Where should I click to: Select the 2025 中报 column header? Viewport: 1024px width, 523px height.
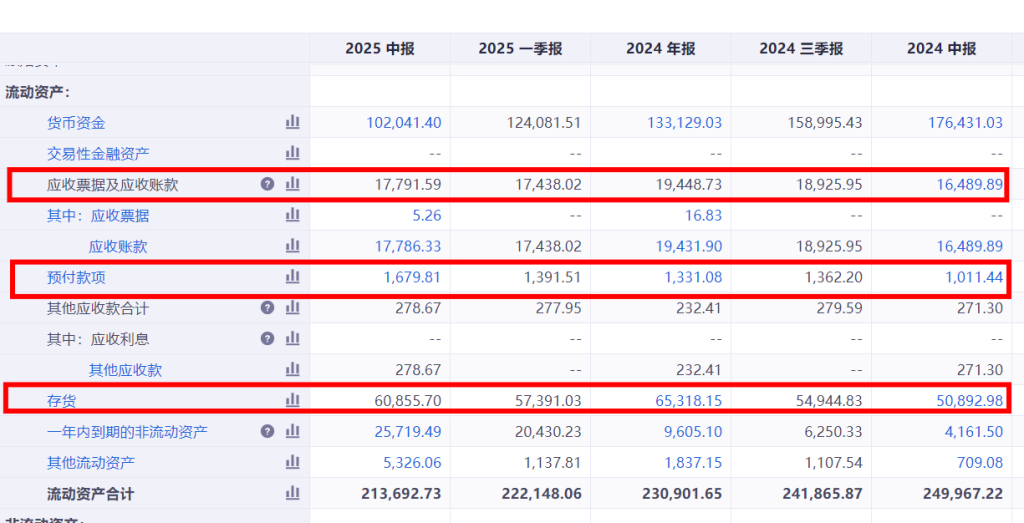tap(380, 48)
